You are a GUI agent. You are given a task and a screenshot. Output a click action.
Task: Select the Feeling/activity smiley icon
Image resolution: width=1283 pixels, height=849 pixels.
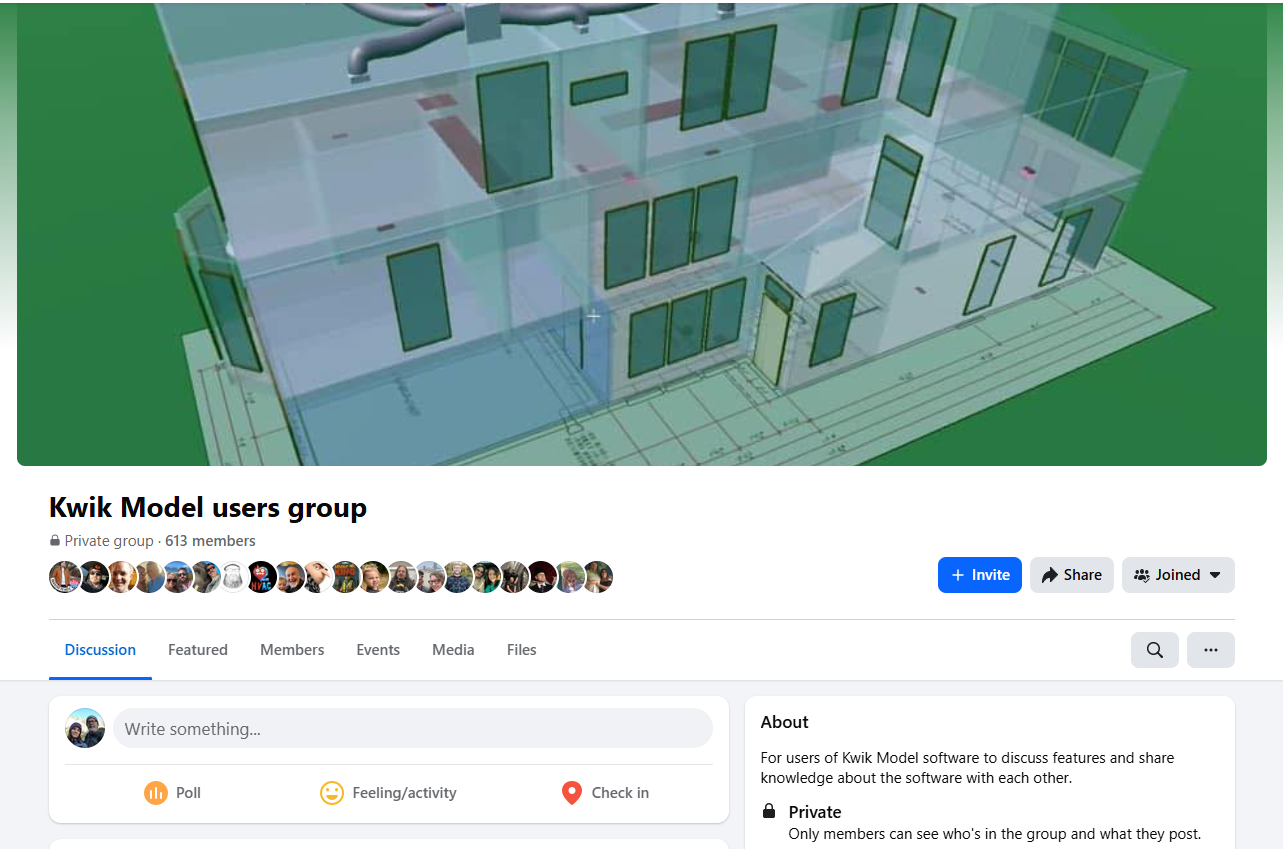(331, 793)
